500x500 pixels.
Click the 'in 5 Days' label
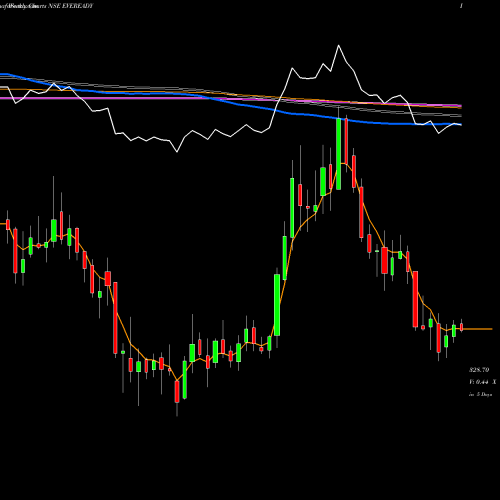(480, 394)
